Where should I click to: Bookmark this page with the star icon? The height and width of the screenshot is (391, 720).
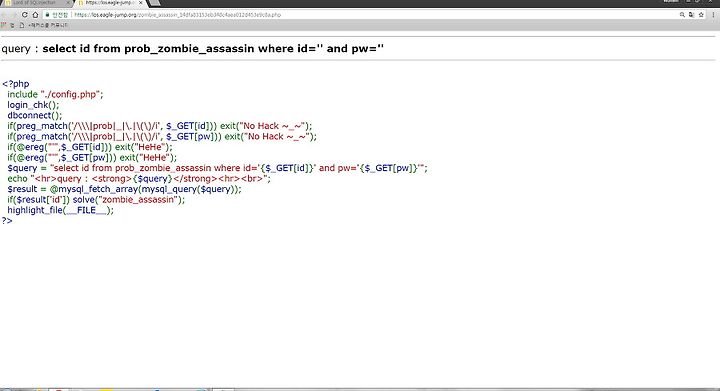click(x=701, y=15)
